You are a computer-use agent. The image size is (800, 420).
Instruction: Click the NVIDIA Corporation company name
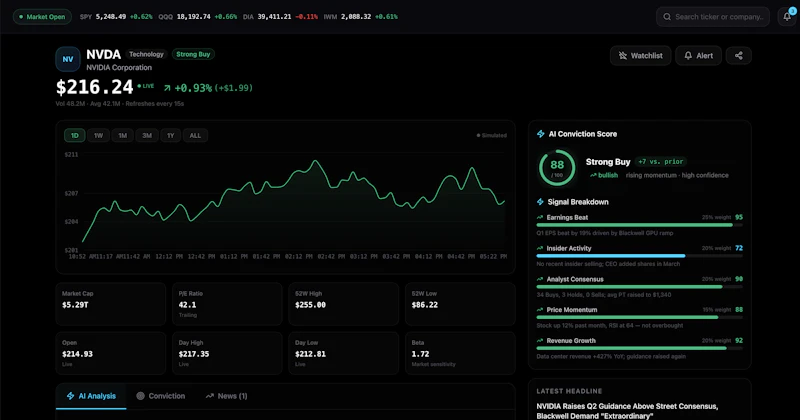coord(119,67)
